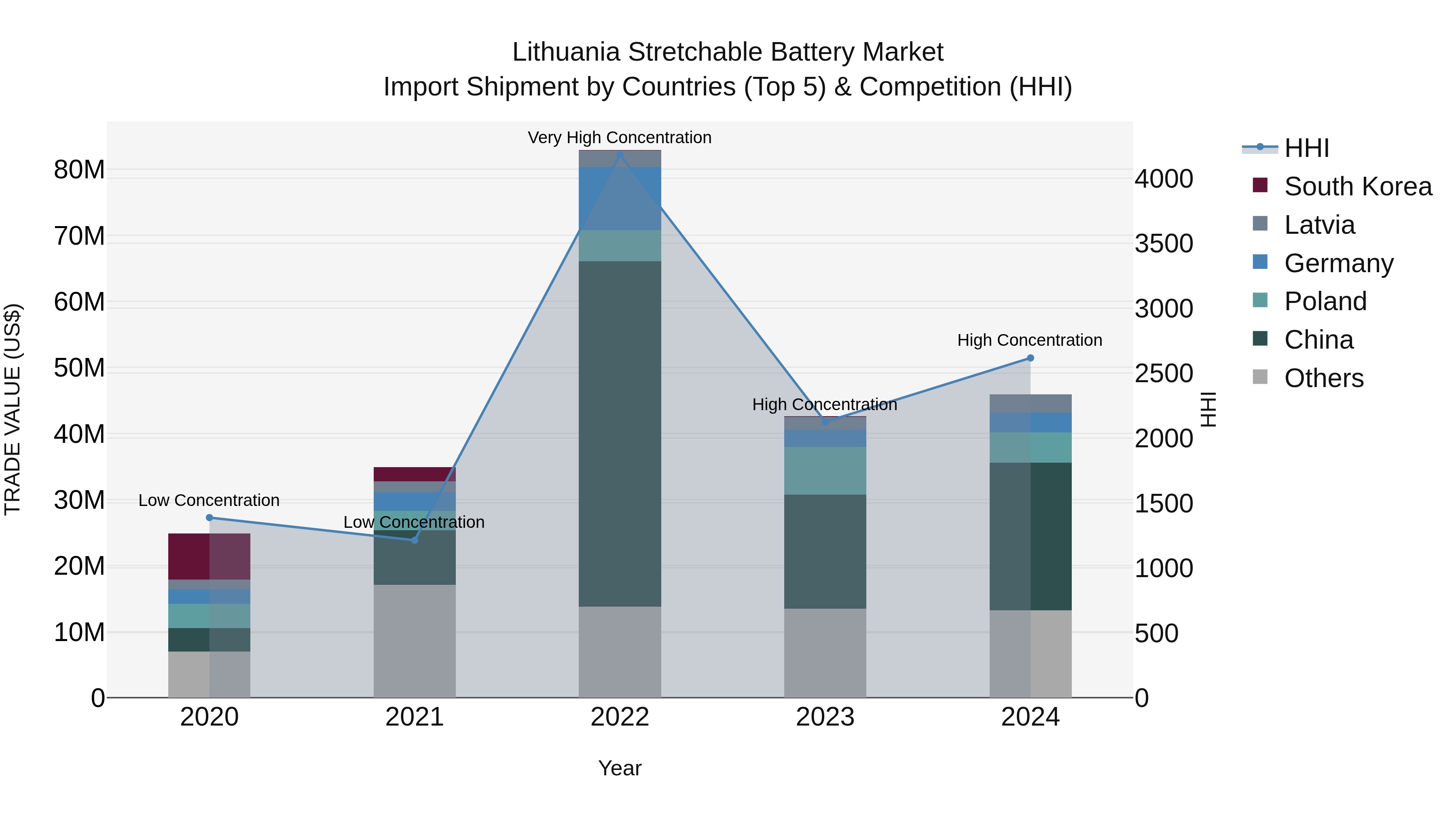
Task: Click the 'High Concentration' label above 2024
Action: tap(1030, 340)
